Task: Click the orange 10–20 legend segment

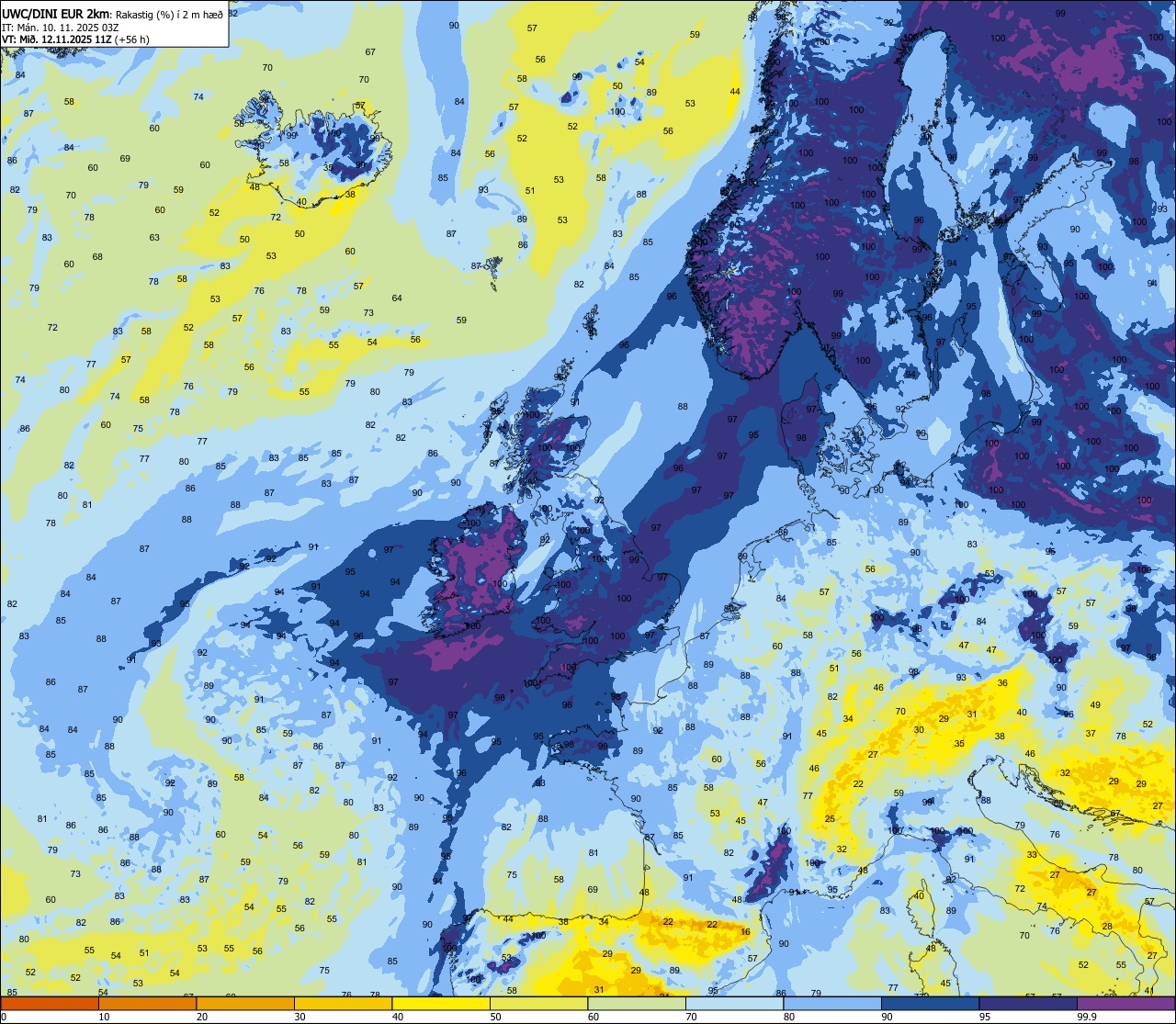Action: coord(147,1003)
